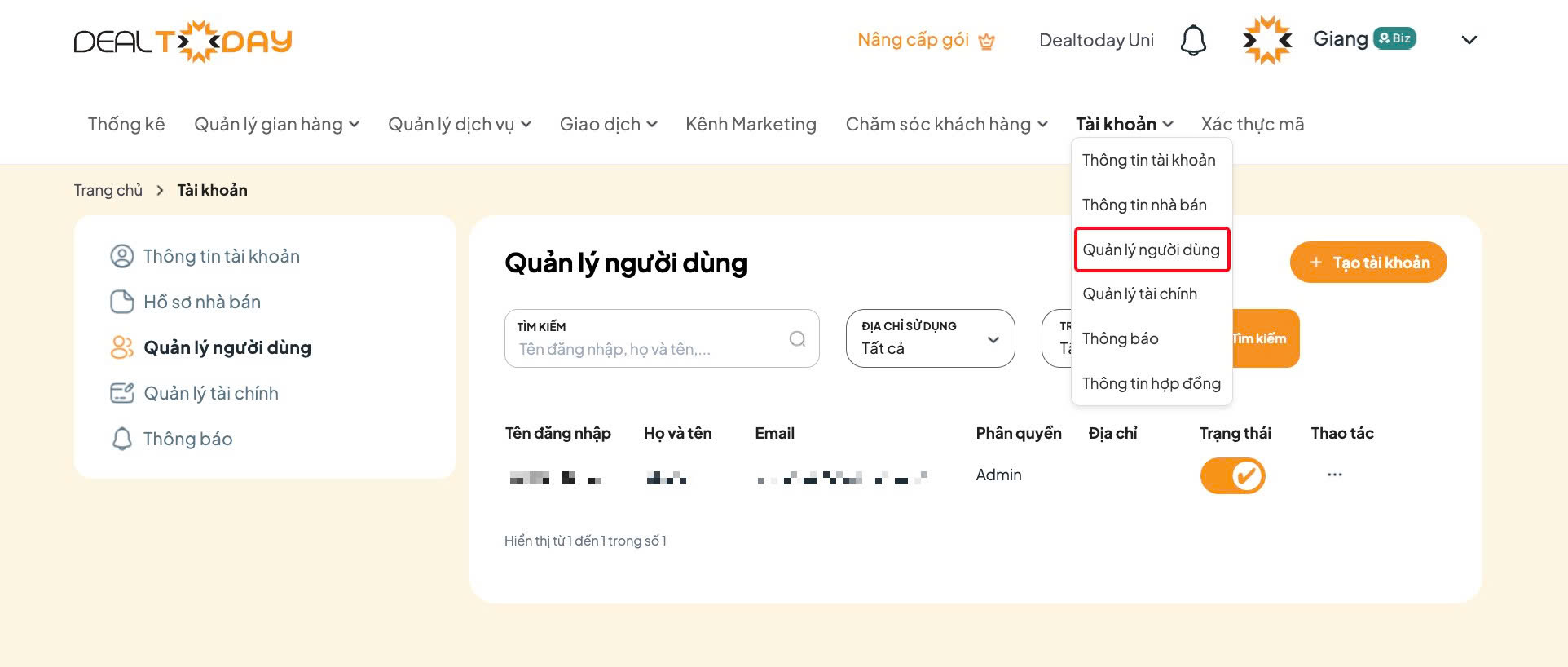Open Quản lý tài chính in sidebar
Image resolution: width=1568 pixels, height=667 pixels.
210,393
